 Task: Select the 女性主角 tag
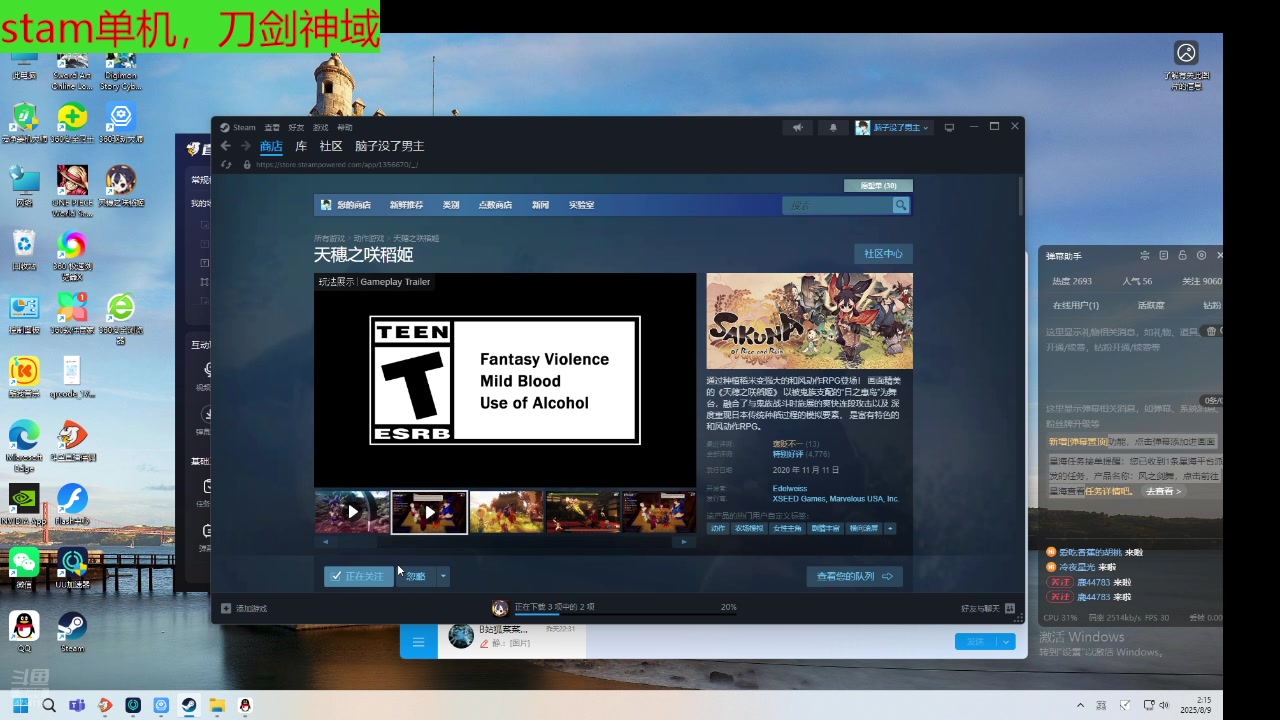789,528
